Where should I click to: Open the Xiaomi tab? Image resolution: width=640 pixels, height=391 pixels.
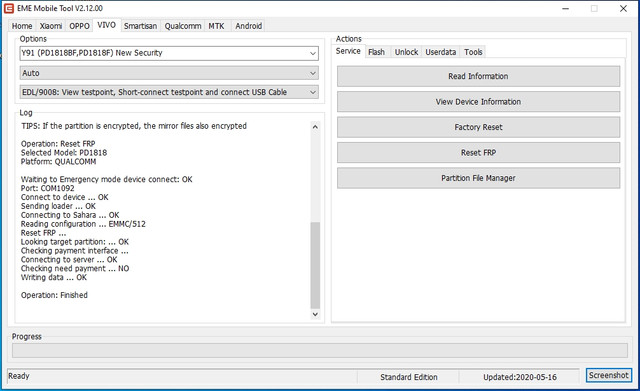coord(51,26)
